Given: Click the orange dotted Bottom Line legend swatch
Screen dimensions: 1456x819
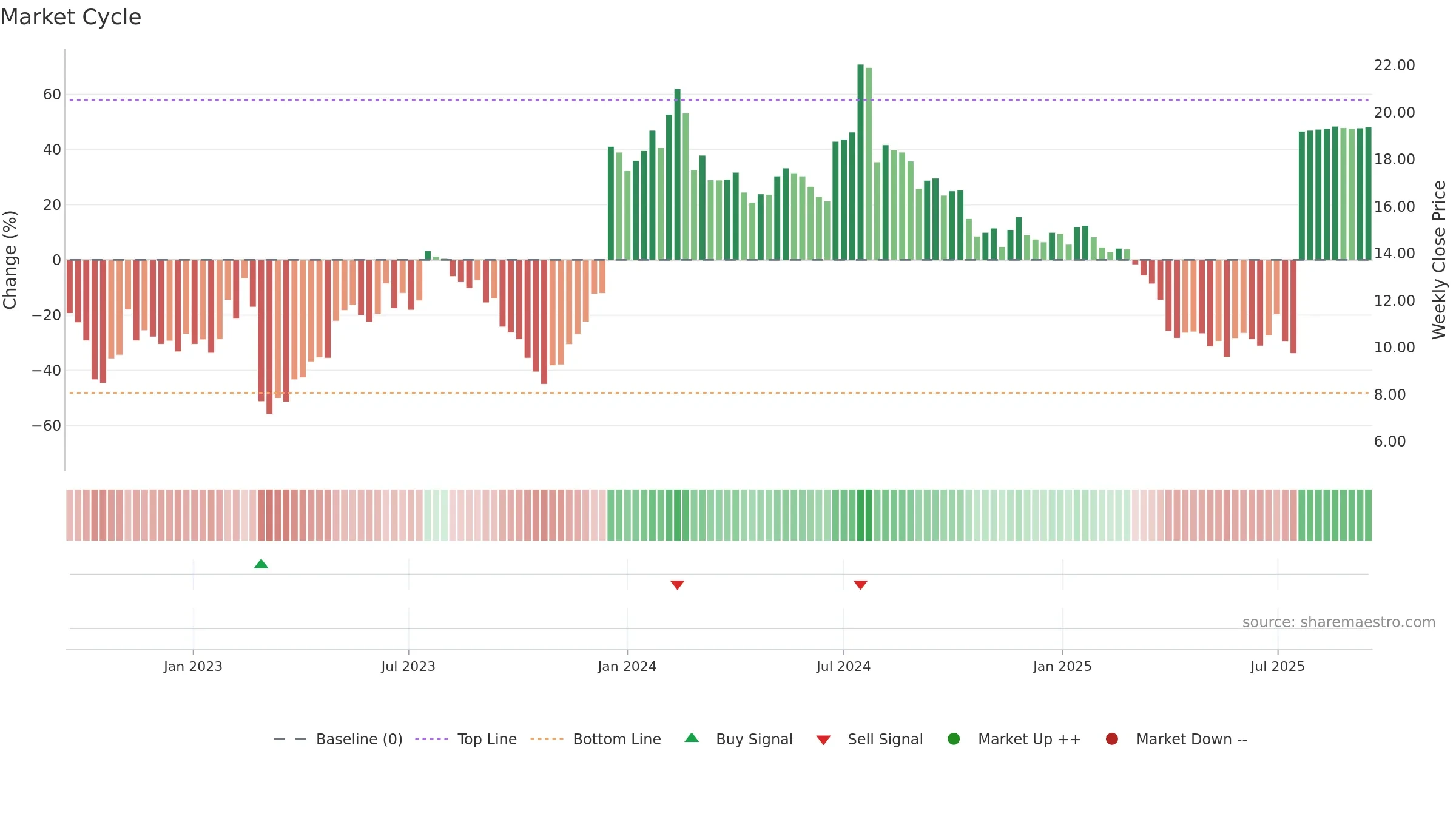Looking at the screenshot, I should [547, 739].
